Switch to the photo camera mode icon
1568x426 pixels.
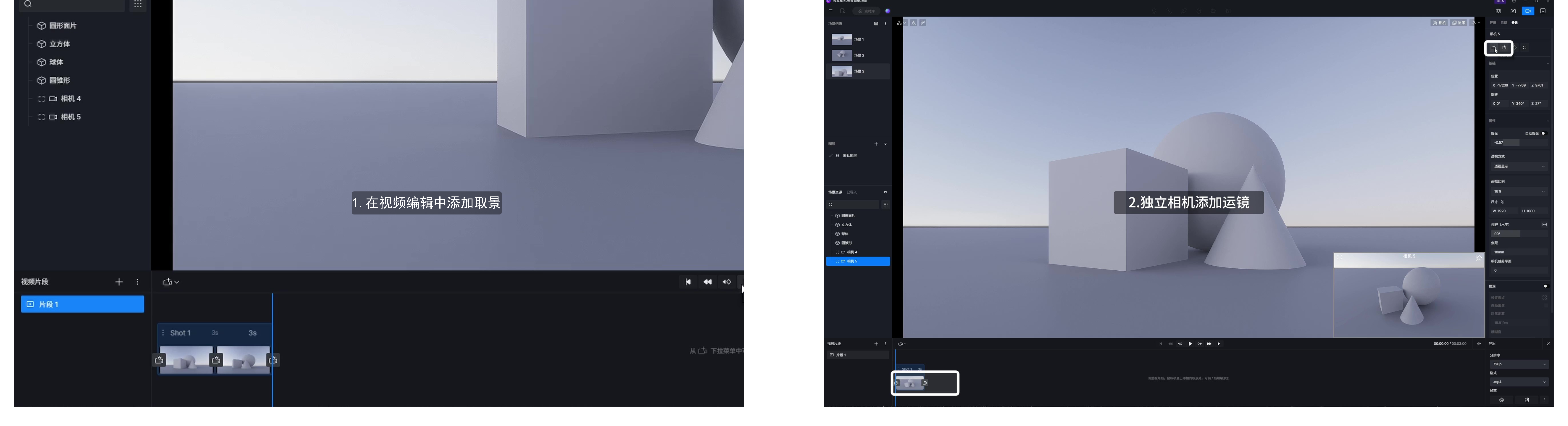pyautogui.click(x=1513, y=11)
